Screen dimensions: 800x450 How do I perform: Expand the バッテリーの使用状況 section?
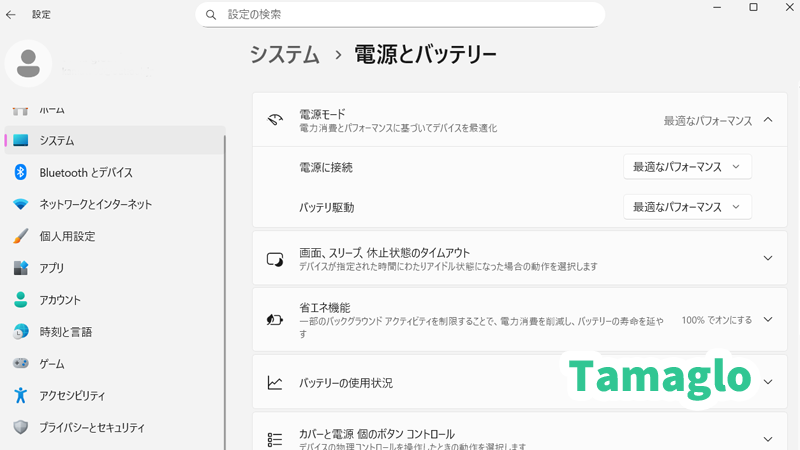click(768, 382)
